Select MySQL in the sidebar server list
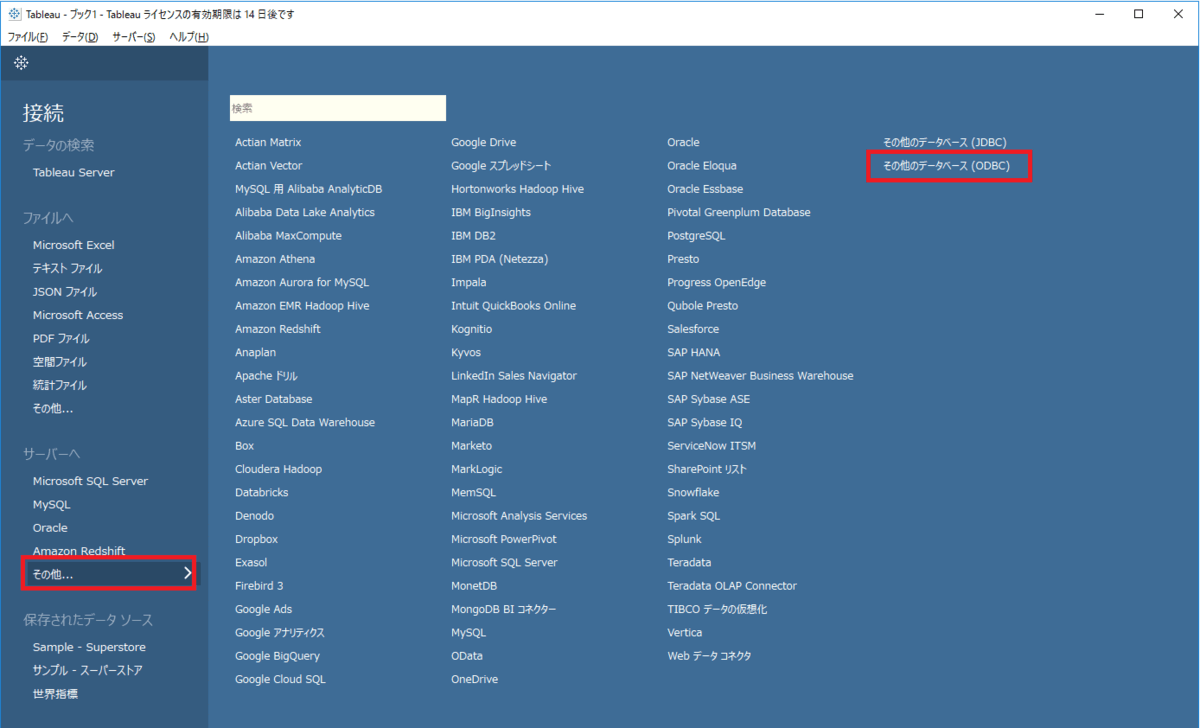The image size is (1200, 728). click(52, 505)
